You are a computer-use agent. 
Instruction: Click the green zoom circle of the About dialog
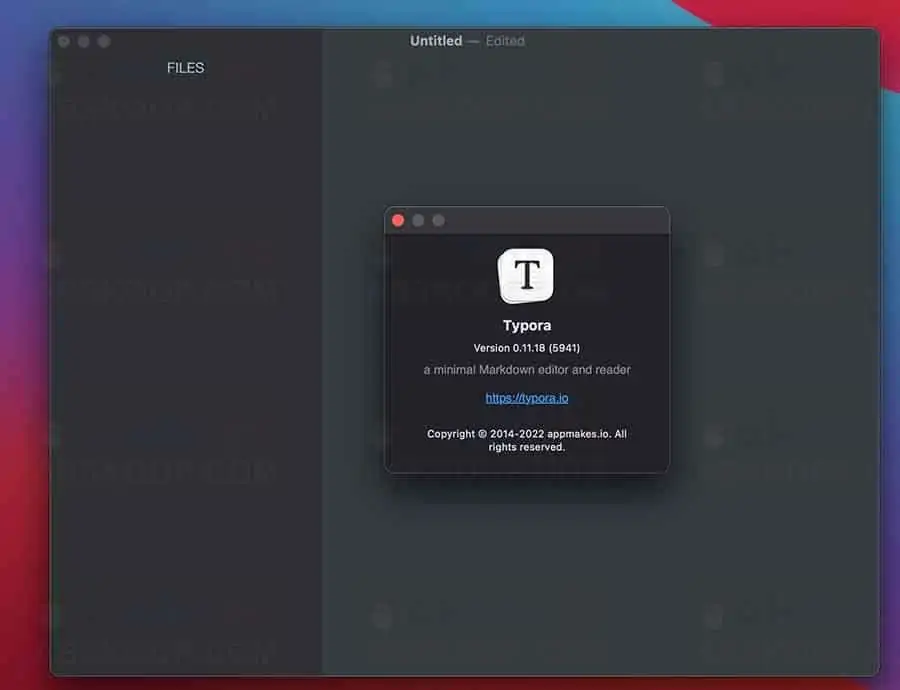[x=438, y=219]
